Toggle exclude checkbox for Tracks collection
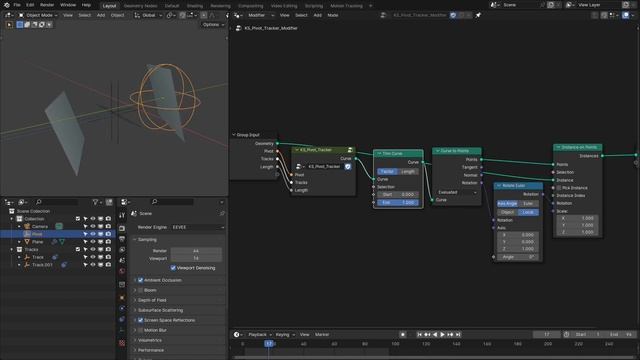The image size is (640, 360). coord(78,249)
